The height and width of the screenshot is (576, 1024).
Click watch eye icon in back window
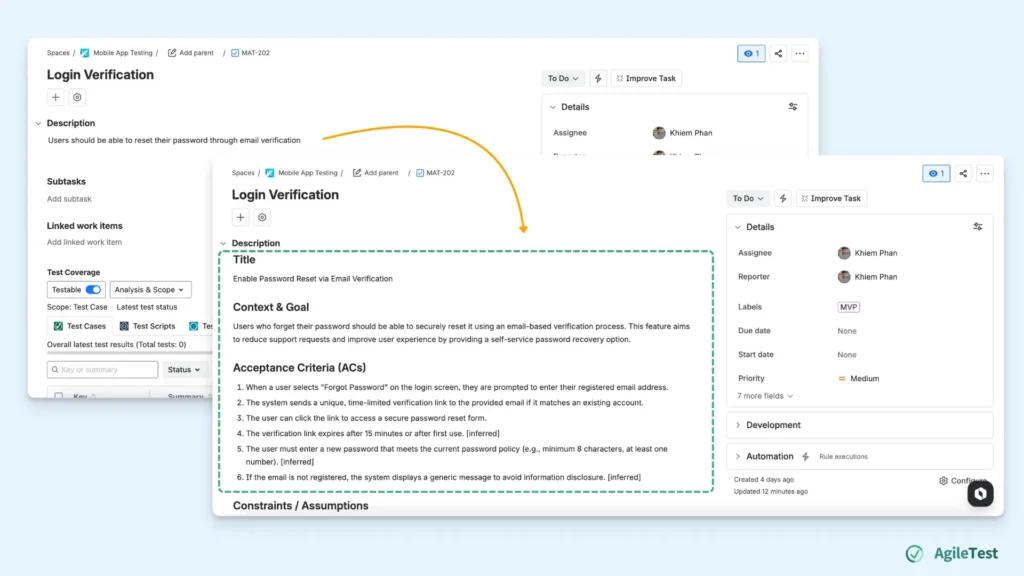751,54
